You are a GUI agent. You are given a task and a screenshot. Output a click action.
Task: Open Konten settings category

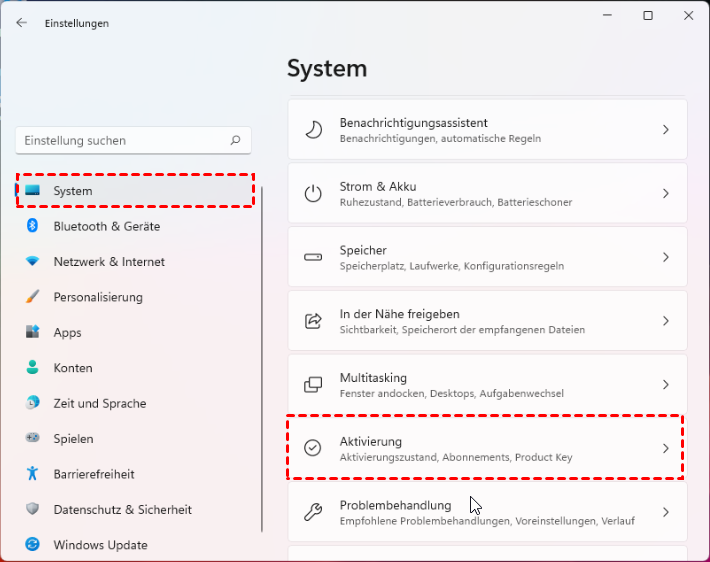tap(73, 368)
